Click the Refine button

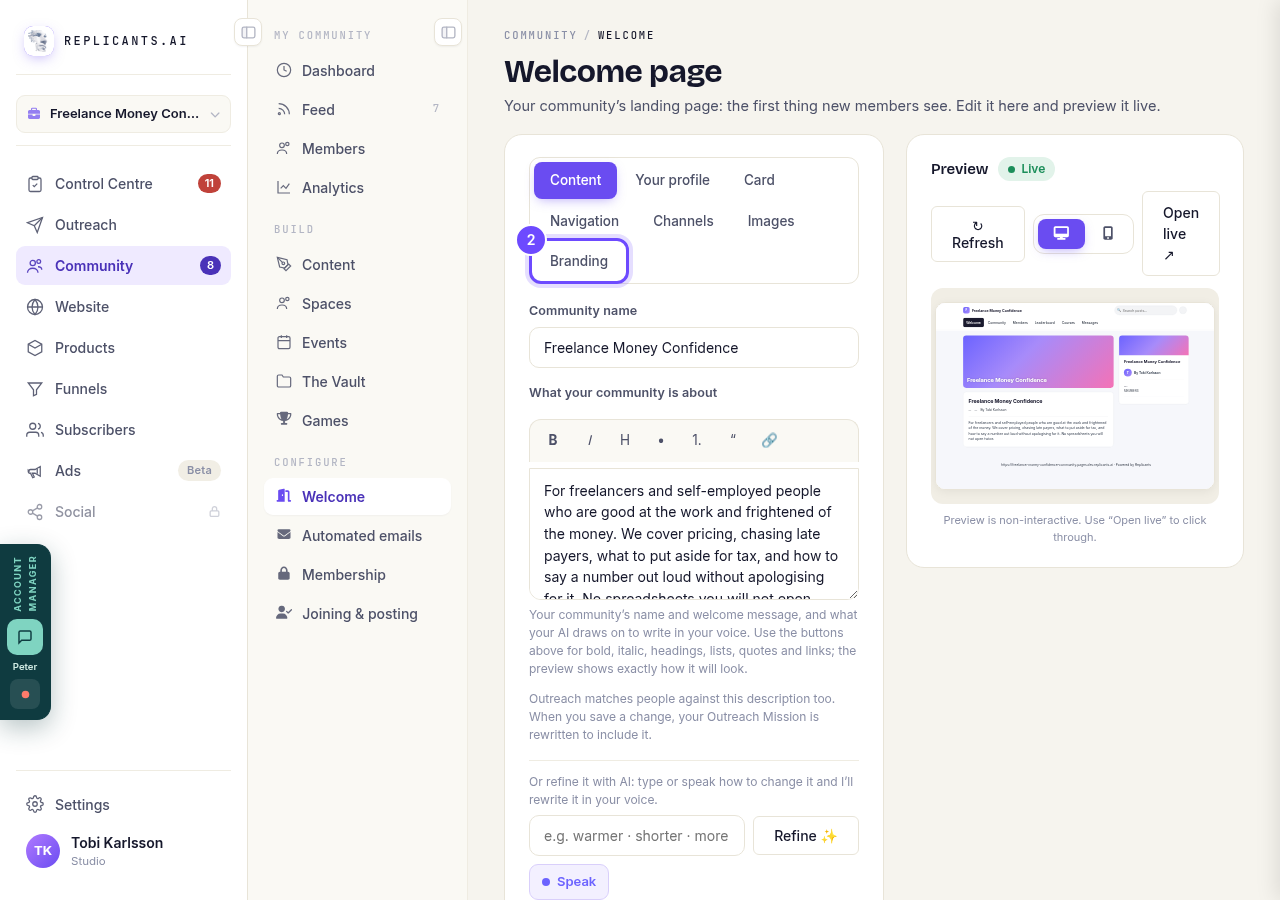(806, 836)
